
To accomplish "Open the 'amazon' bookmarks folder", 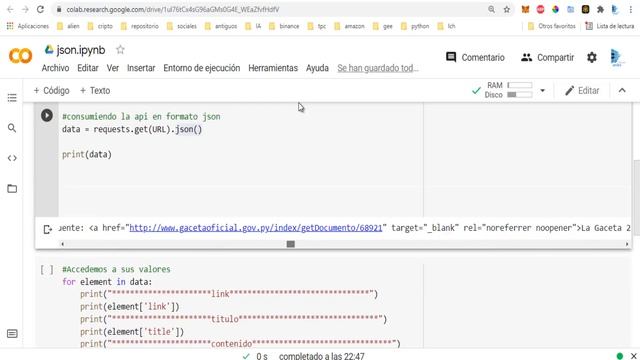I will (x=349, y=26).
